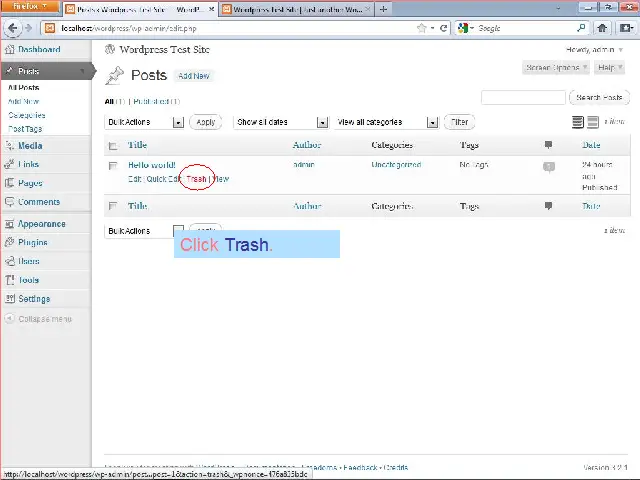Open the Dashboard sidebar menu
The height and width of the screenshot is (480, 640).
39,49
